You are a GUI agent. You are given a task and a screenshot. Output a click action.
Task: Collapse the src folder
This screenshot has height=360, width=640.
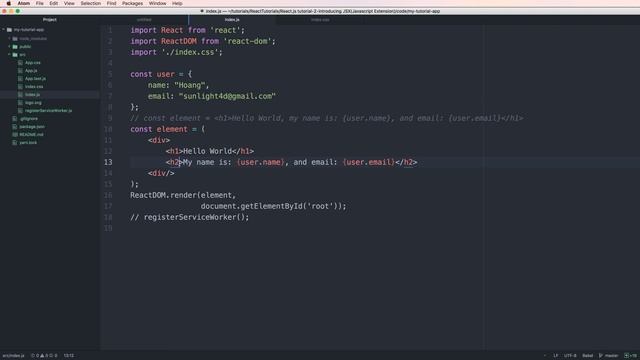point(9,55)
